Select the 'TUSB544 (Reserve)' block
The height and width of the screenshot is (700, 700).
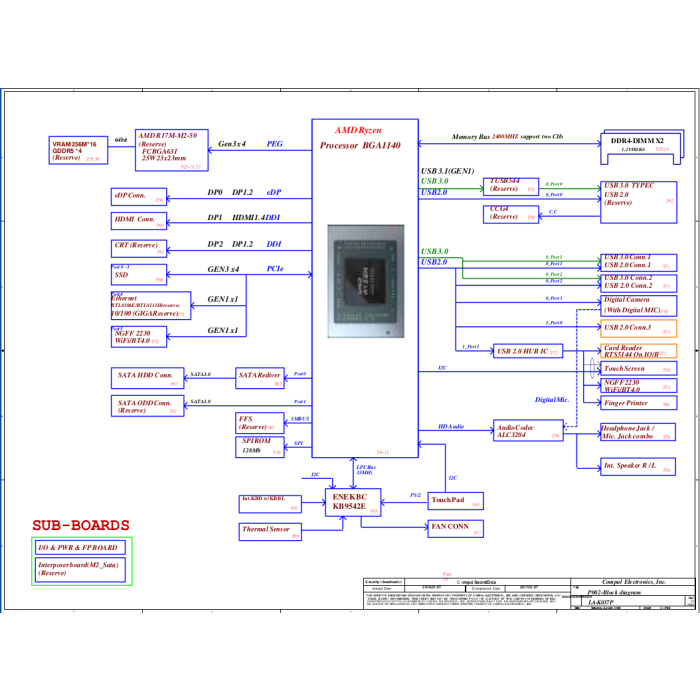pyautogui.click(x=511, y=187)
